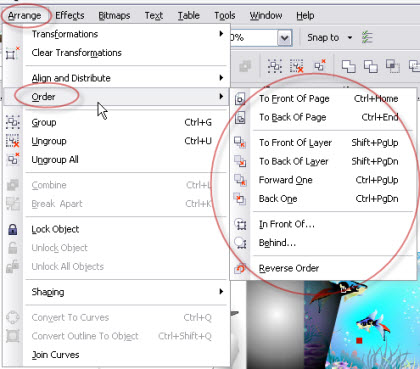The image size is (420, 369).
Task: Open the zoom level dropdown arrow
Action: 284,38
